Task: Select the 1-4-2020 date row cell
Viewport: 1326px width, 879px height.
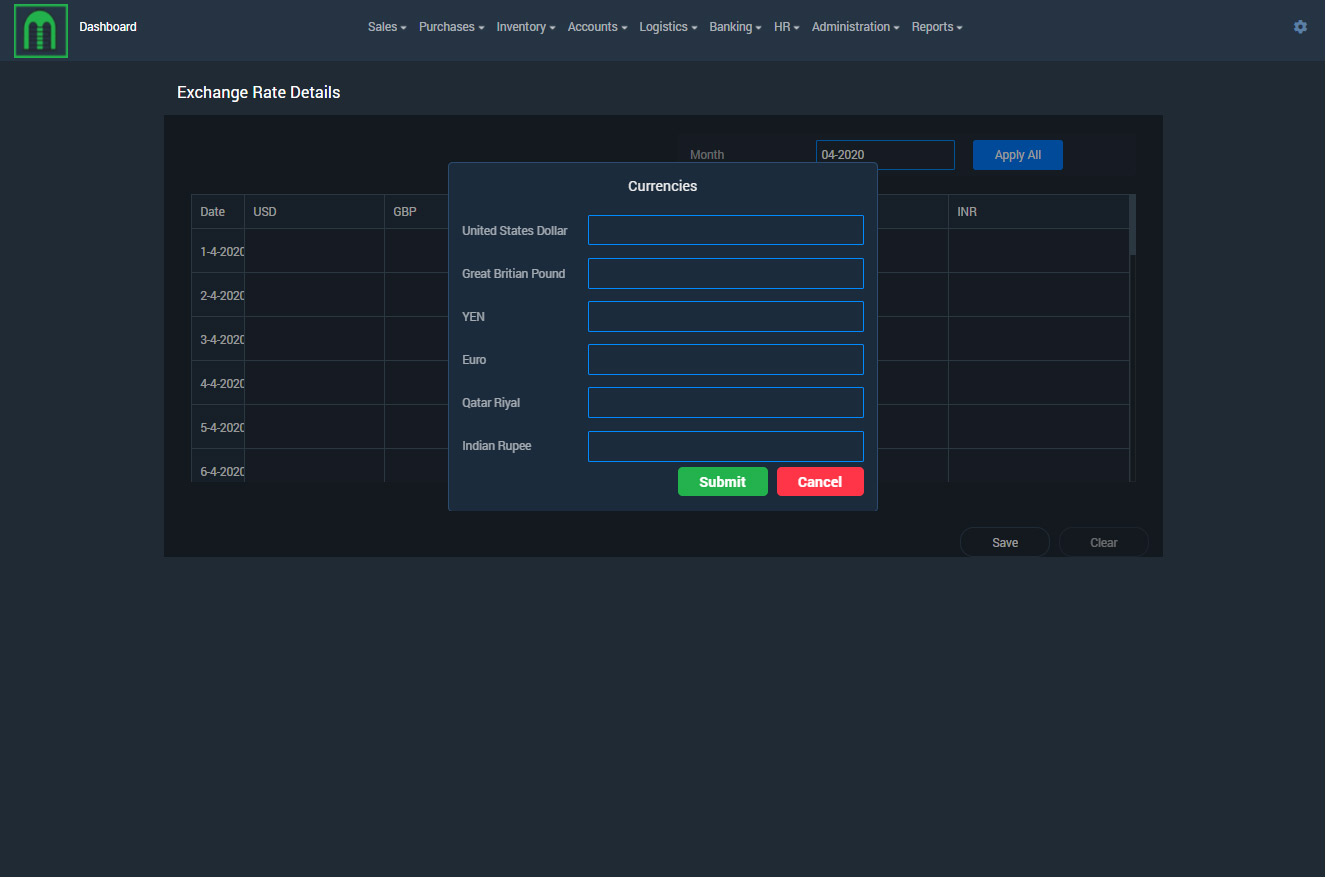Action: pyautogui.click(x=218, y=251)
